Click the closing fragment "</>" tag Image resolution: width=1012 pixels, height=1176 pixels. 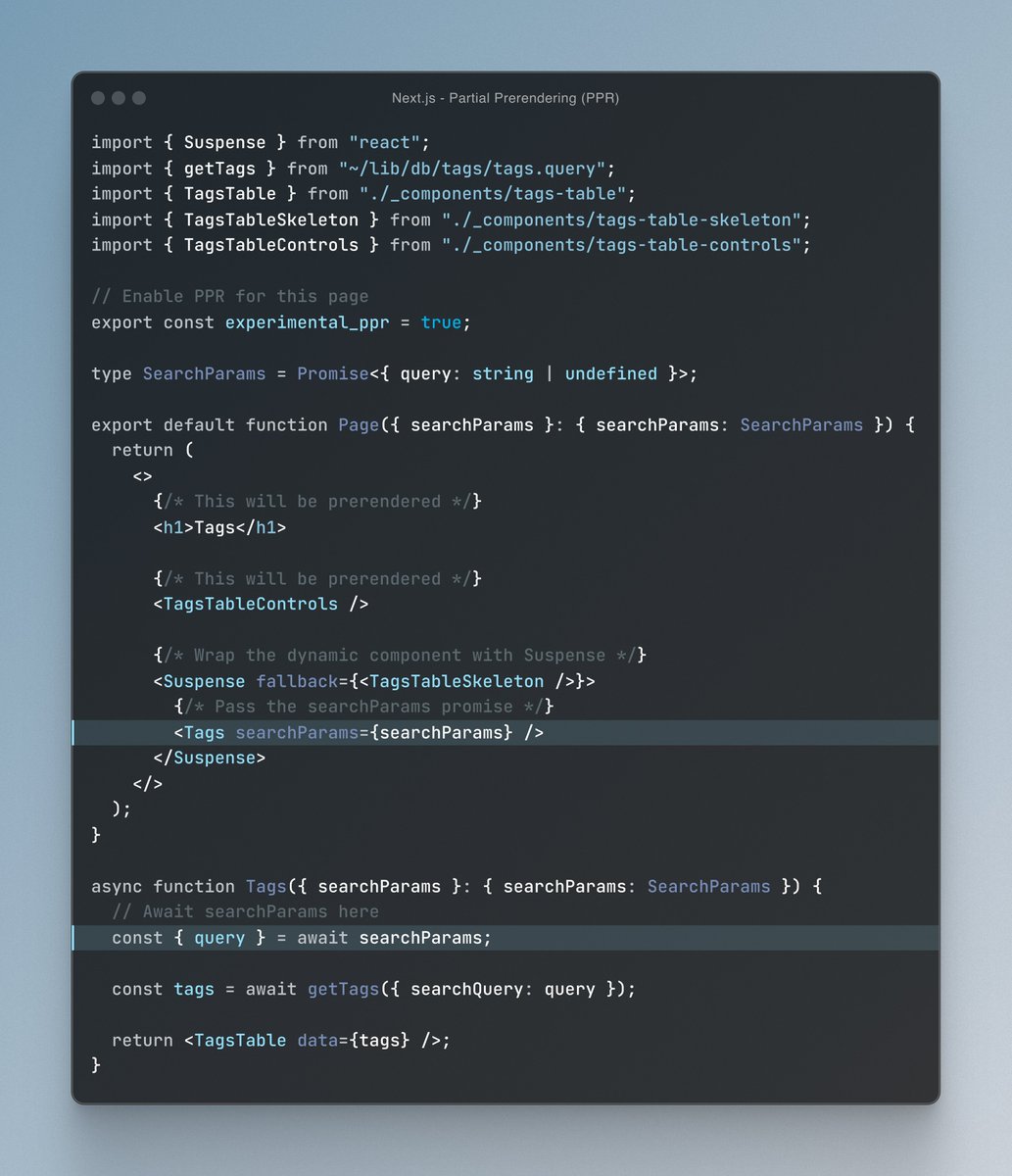point(148,783)
